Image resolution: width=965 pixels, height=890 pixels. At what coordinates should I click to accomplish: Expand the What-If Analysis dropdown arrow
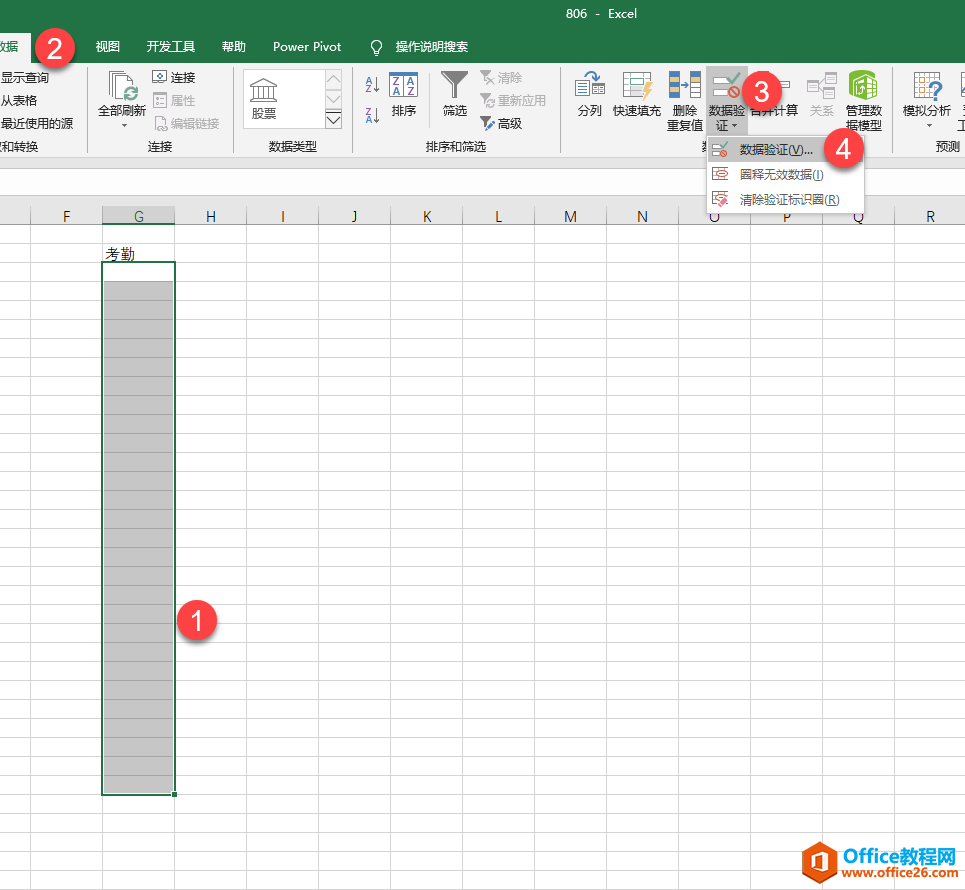pos(929,126)
